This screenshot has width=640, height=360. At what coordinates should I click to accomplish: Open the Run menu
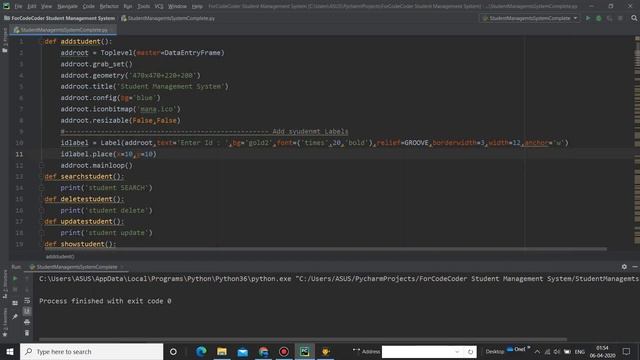tap(128, 7)
